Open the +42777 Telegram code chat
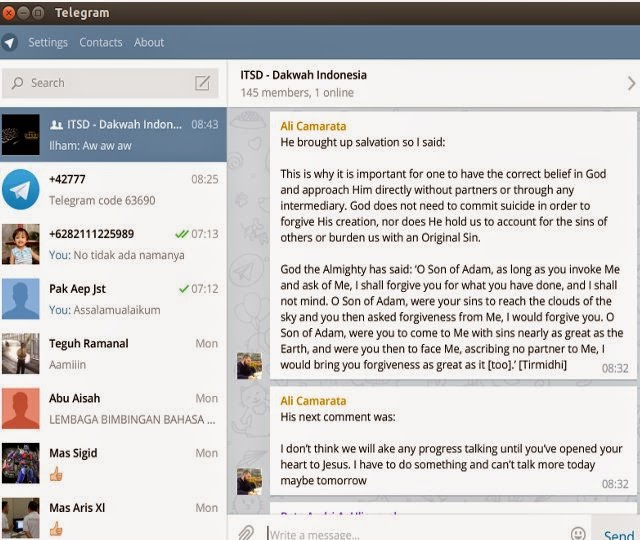640x540 pixels. [113, 189]
